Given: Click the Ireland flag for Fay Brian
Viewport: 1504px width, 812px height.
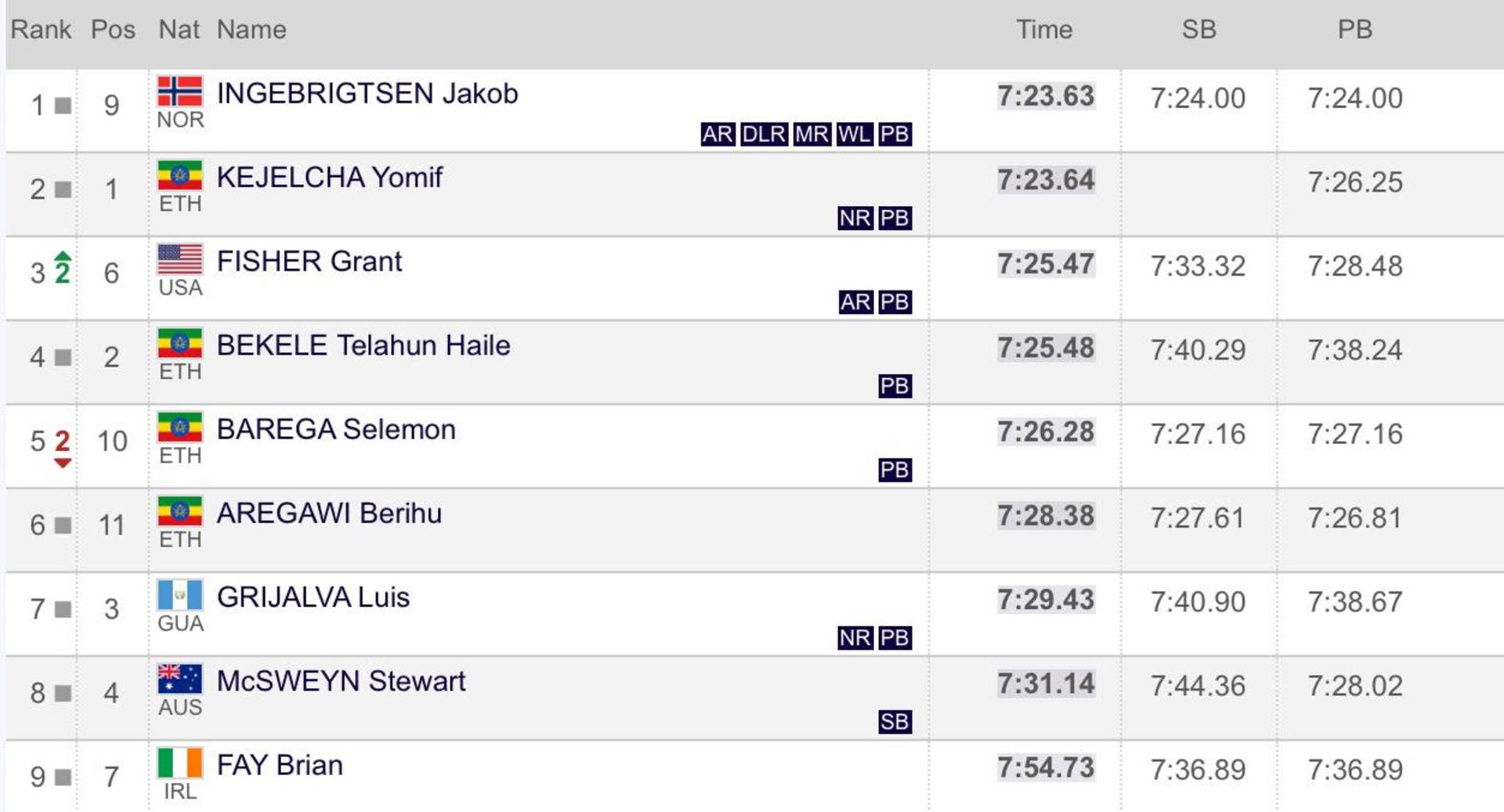Looking at the screenshot, I should tap(179, 763).
